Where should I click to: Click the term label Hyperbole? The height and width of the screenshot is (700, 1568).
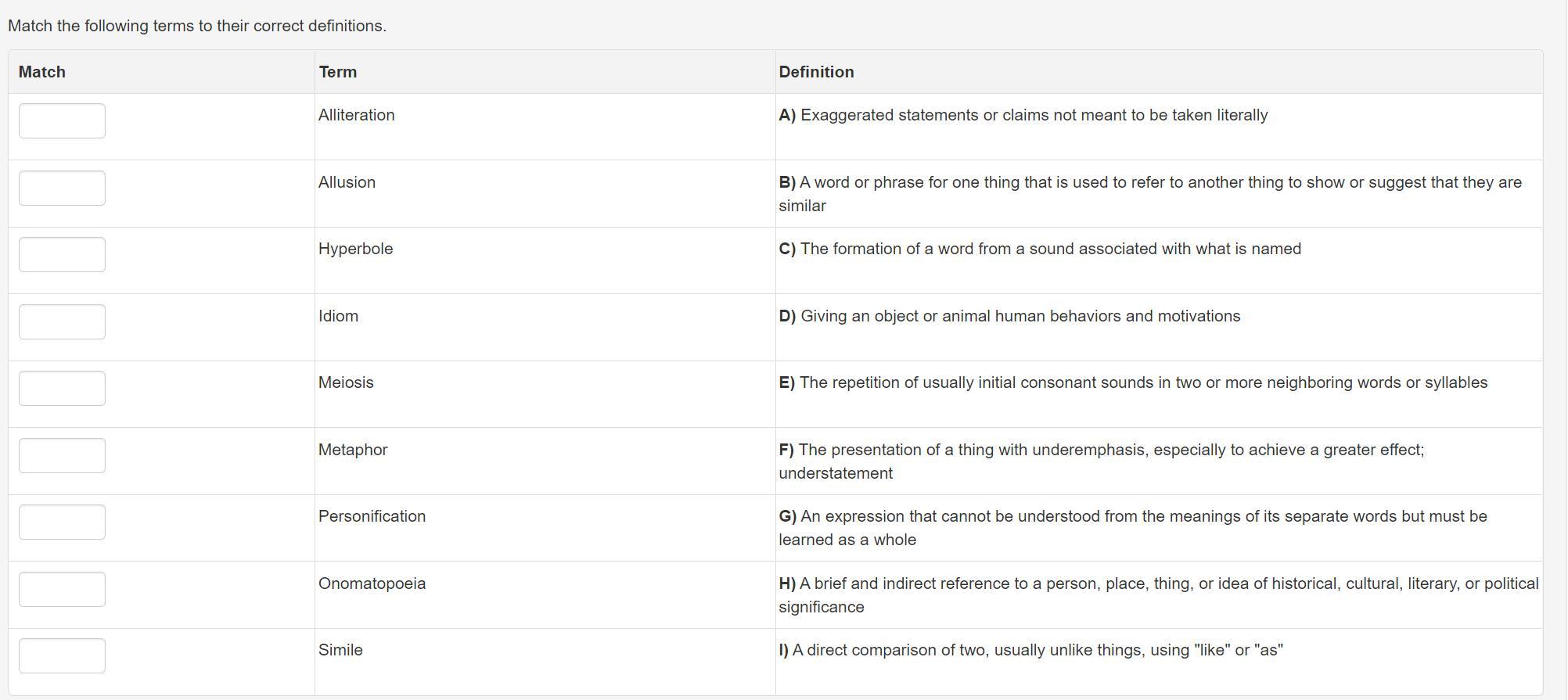pos(355,249)
